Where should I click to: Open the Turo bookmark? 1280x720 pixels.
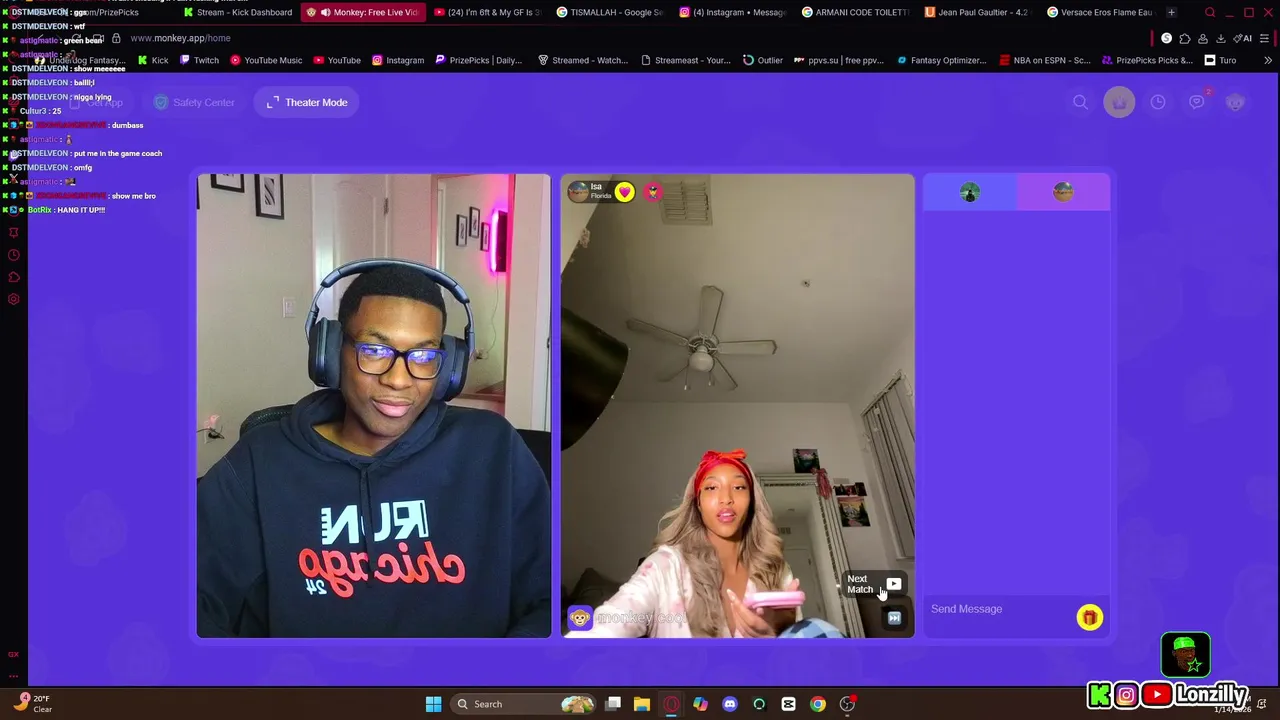tap(1219, 60)
